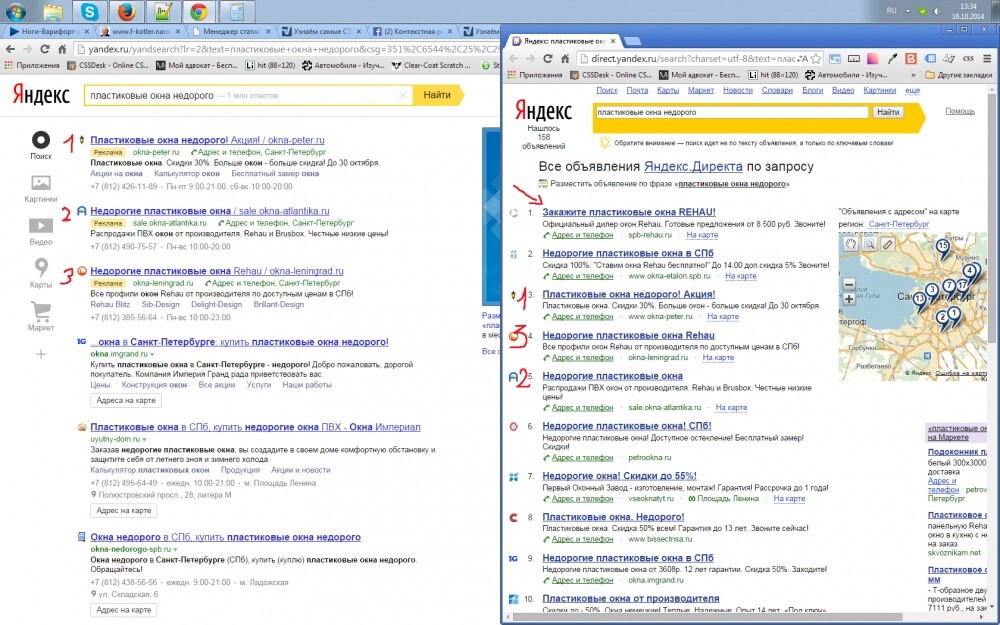This screenshot has width=1000, height=625.
Task: Open Маркет cart icon in the left sidebar
Action: tap(41, 311)
